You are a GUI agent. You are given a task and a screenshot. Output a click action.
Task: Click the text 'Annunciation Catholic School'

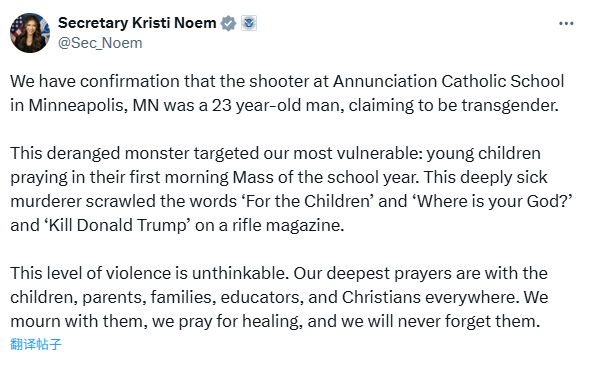click(x=449, y=81)
